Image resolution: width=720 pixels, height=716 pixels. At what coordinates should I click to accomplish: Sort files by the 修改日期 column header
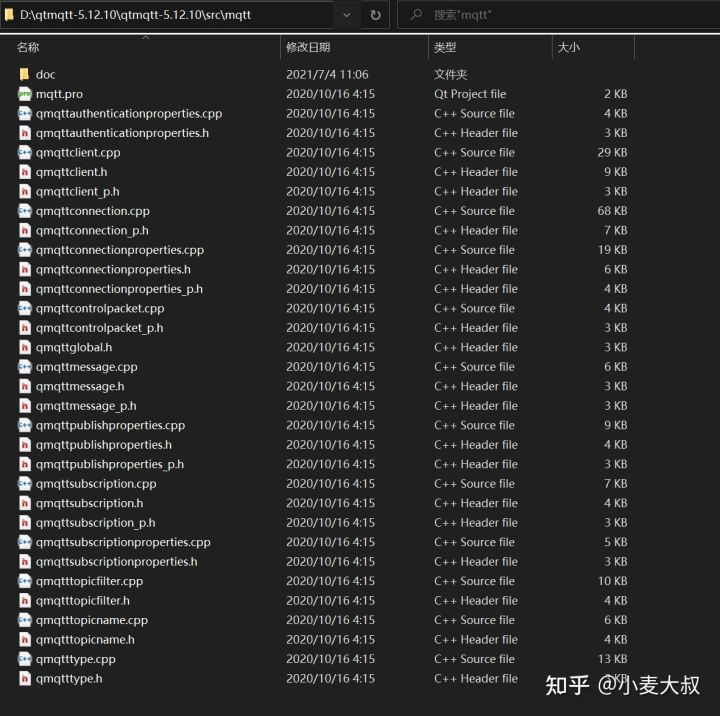[308, 47]
